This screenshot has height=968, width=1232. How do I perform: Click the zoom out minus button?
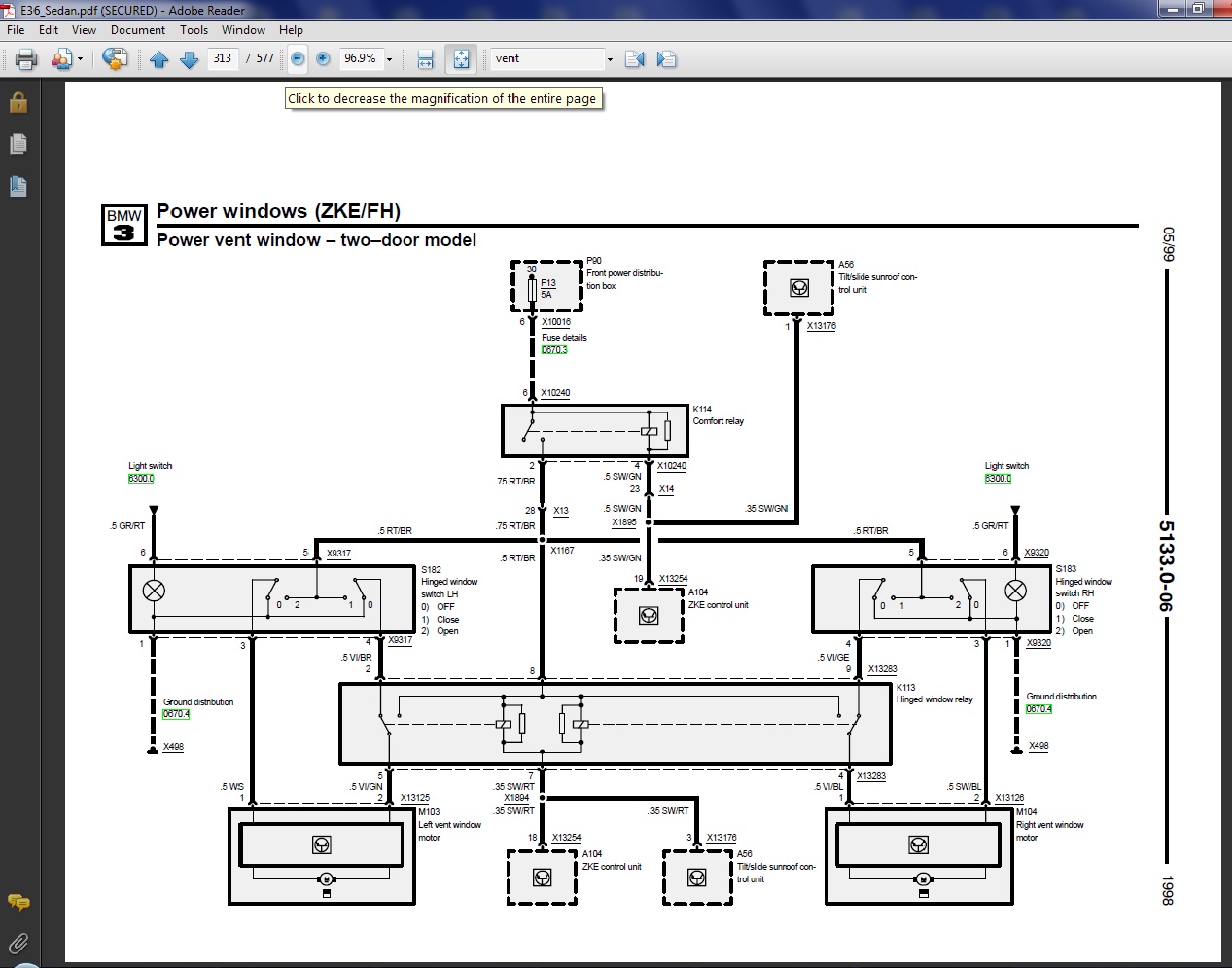click(x=298, y=59)
